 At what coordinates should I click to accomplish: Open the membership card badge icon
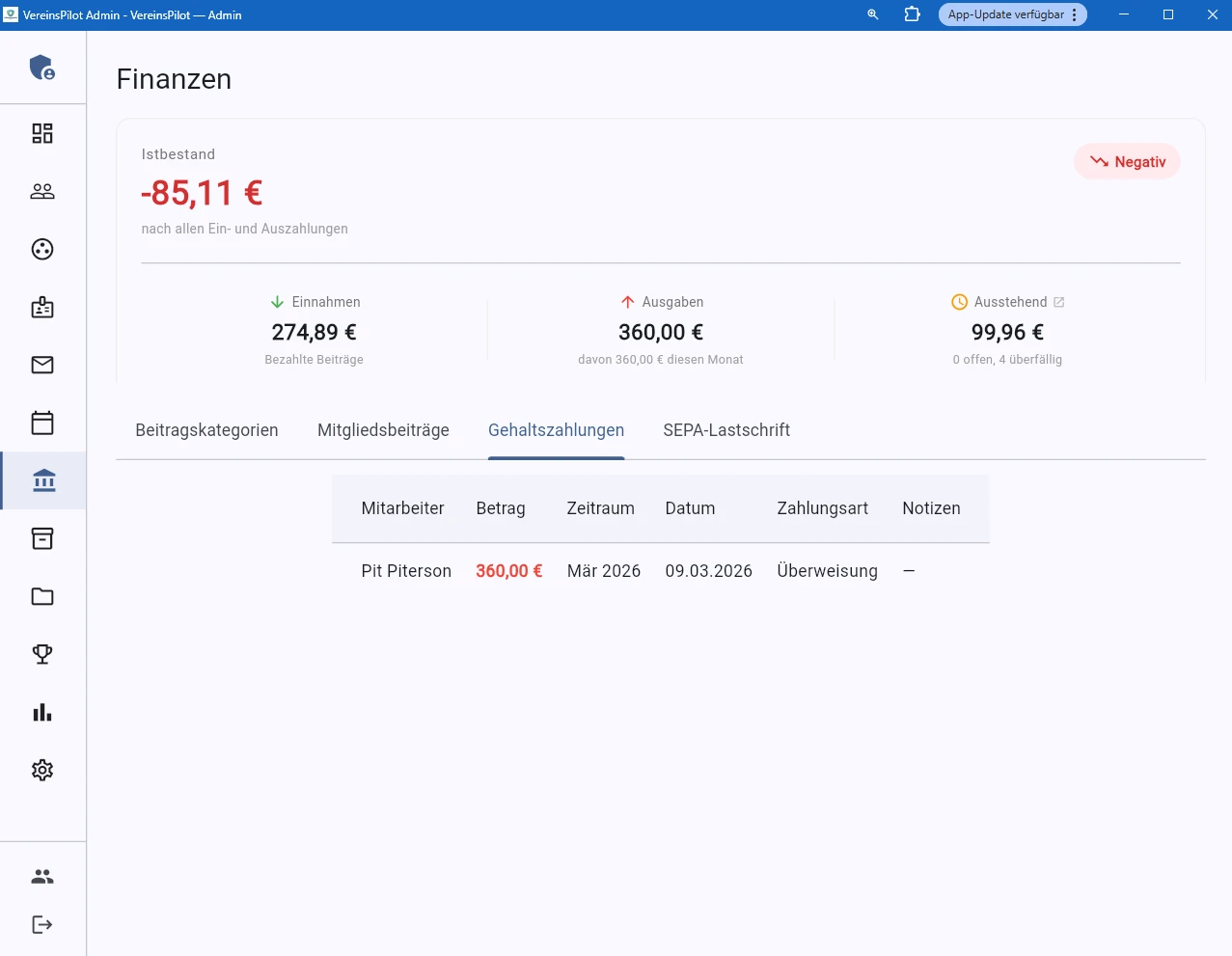tap(41, 307)
